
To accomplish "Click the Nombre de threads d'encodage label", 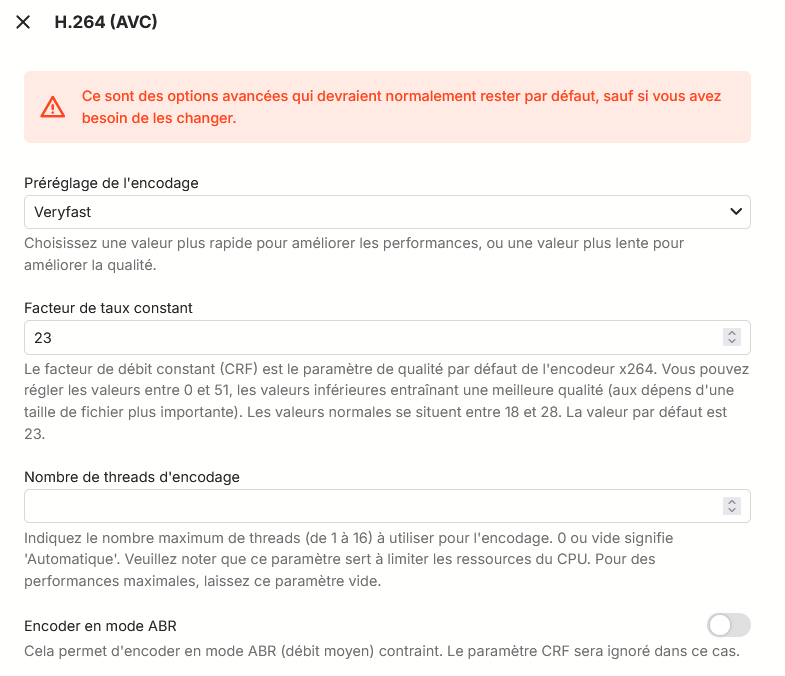I will 132,477.
